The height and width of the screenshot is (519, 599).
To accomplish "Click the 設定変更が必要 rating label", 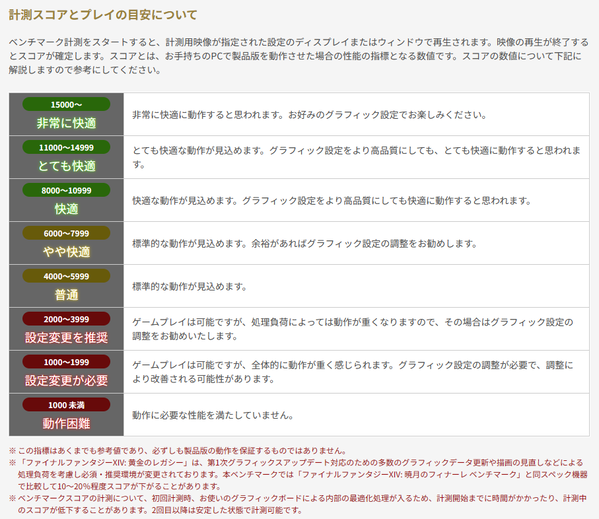I will click(x=66, y=381).
